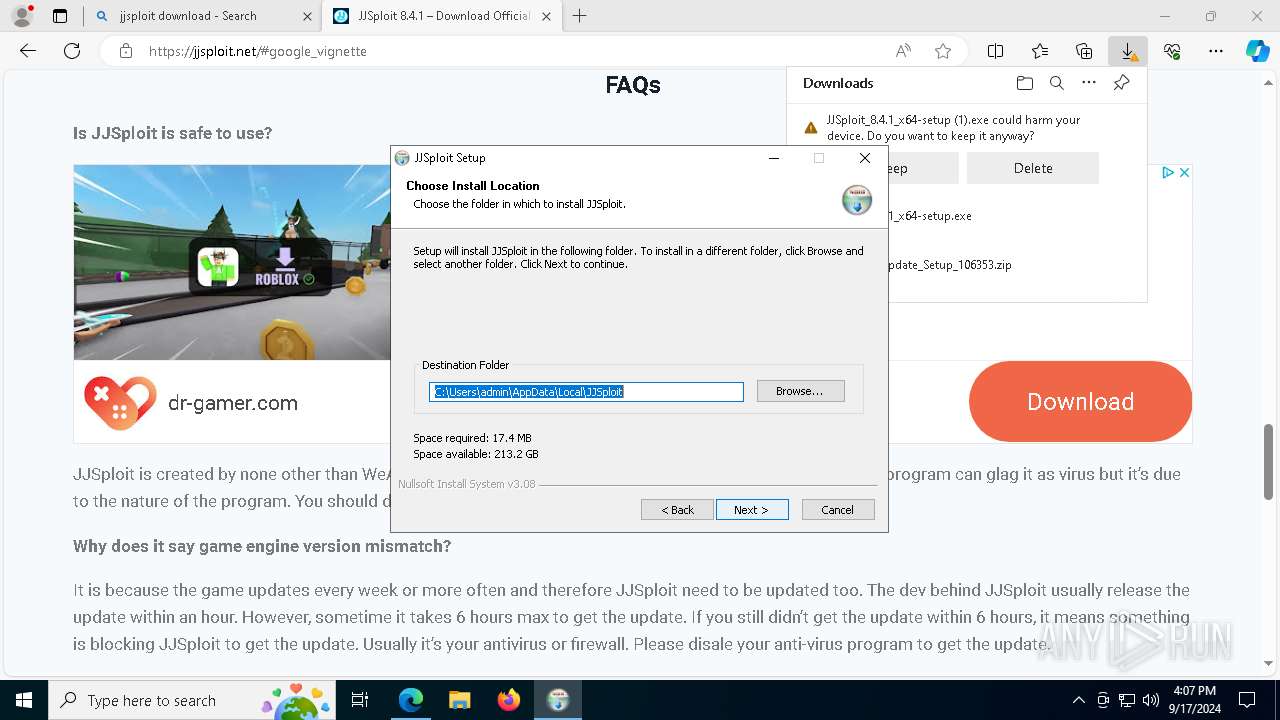
Task: Open split screen view icon
Action: point(996,51)
